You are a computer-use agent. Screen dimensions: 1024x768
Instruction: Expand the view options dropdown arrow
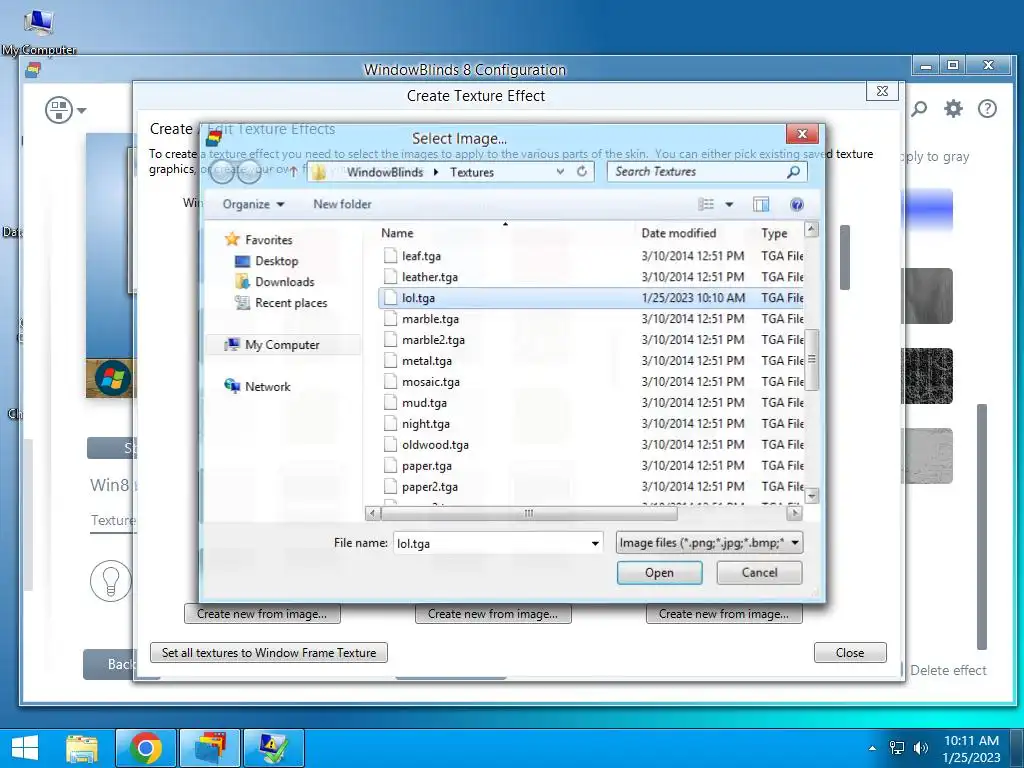coord(729,204)
